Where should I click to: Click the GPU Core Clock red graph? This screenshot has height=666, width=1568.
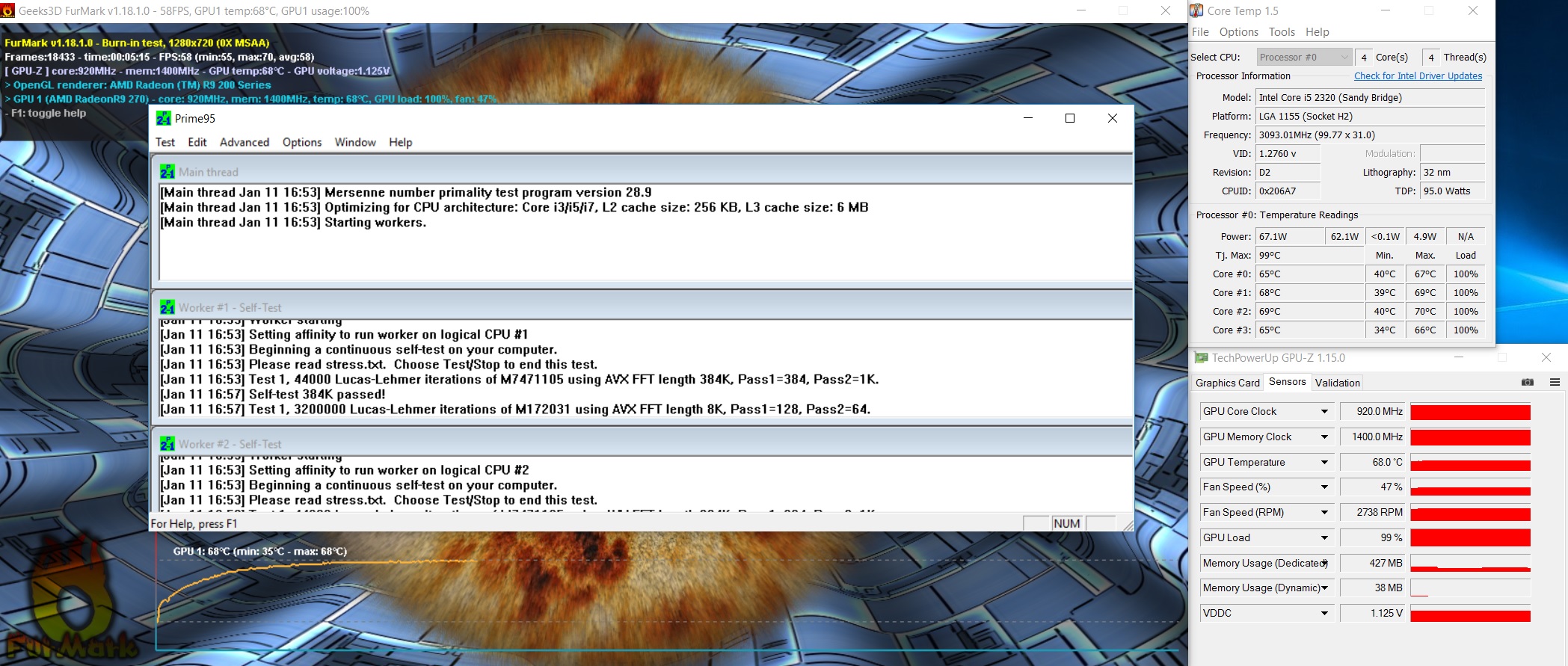click(1470, 412)
